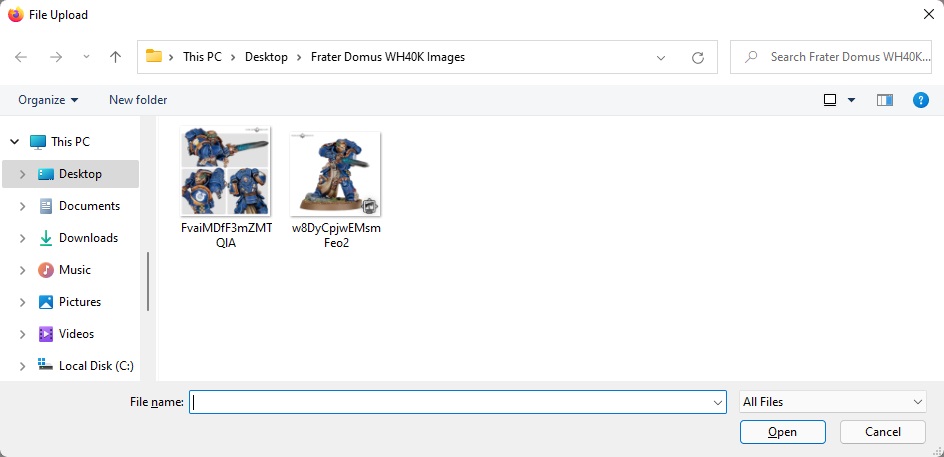Select the FvaiMDfF3mZMTQIA image thumbnail
944x457 pixels.
pos(225,171)
